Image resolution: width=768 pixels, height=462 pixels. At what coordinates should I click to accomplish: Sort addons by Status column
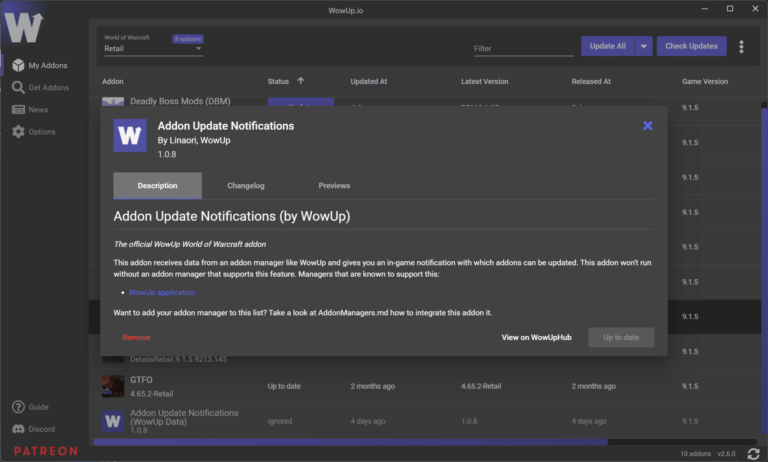click(x=286, y=81)
